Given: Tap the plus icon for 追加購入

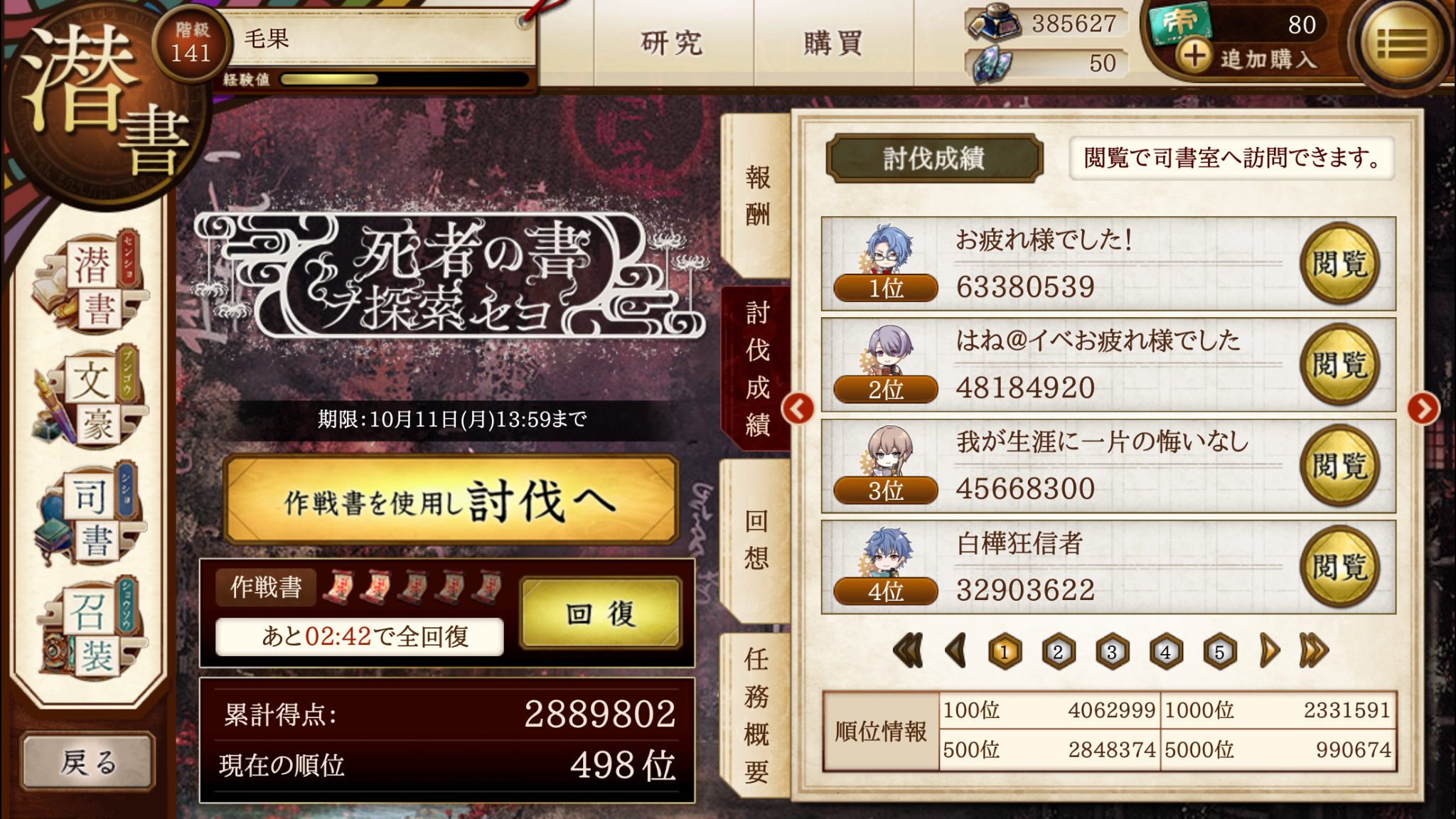Looking at the screenshot, I should pos(1194,55).
